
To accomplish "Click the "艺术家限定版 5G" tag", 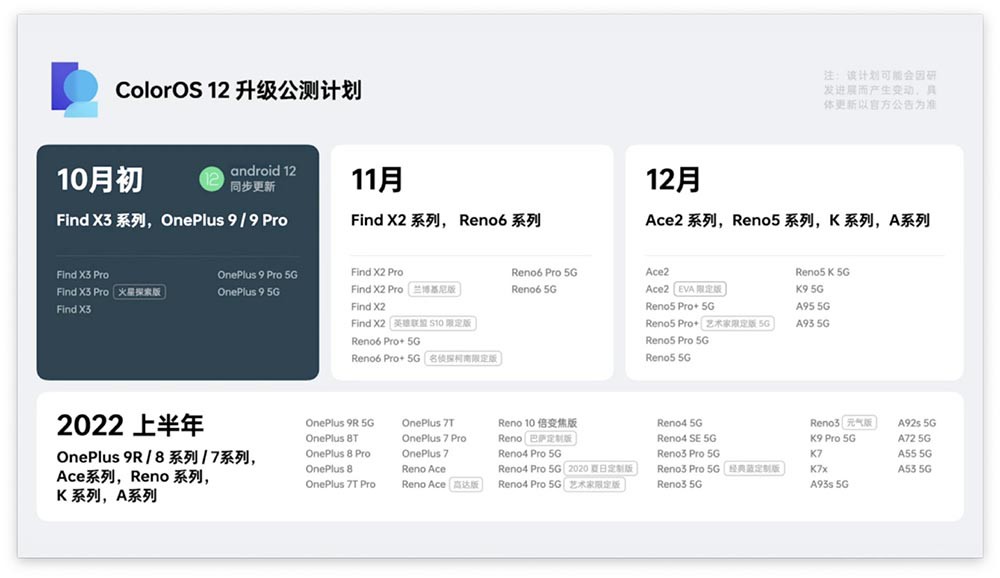I will (x=737, y=323).
